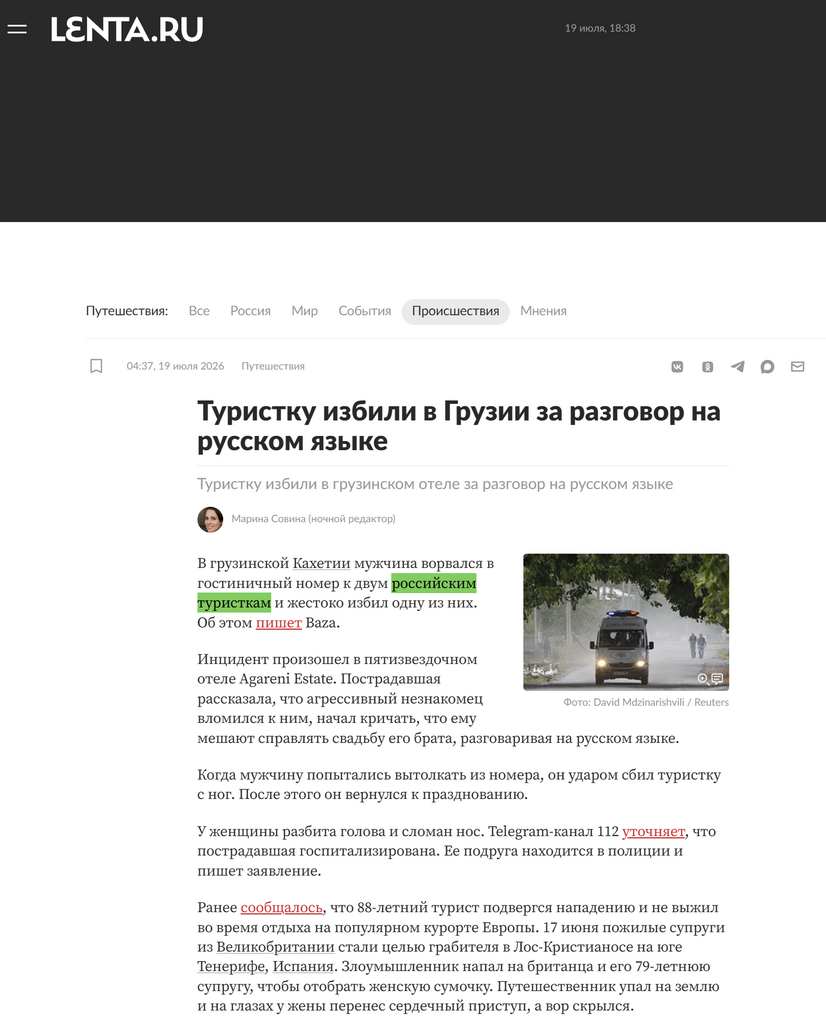Image resolution: width=826 pixels, height=1024 pixels.
Task: Follow the Испания link
Action: click(x=304, y=967)
